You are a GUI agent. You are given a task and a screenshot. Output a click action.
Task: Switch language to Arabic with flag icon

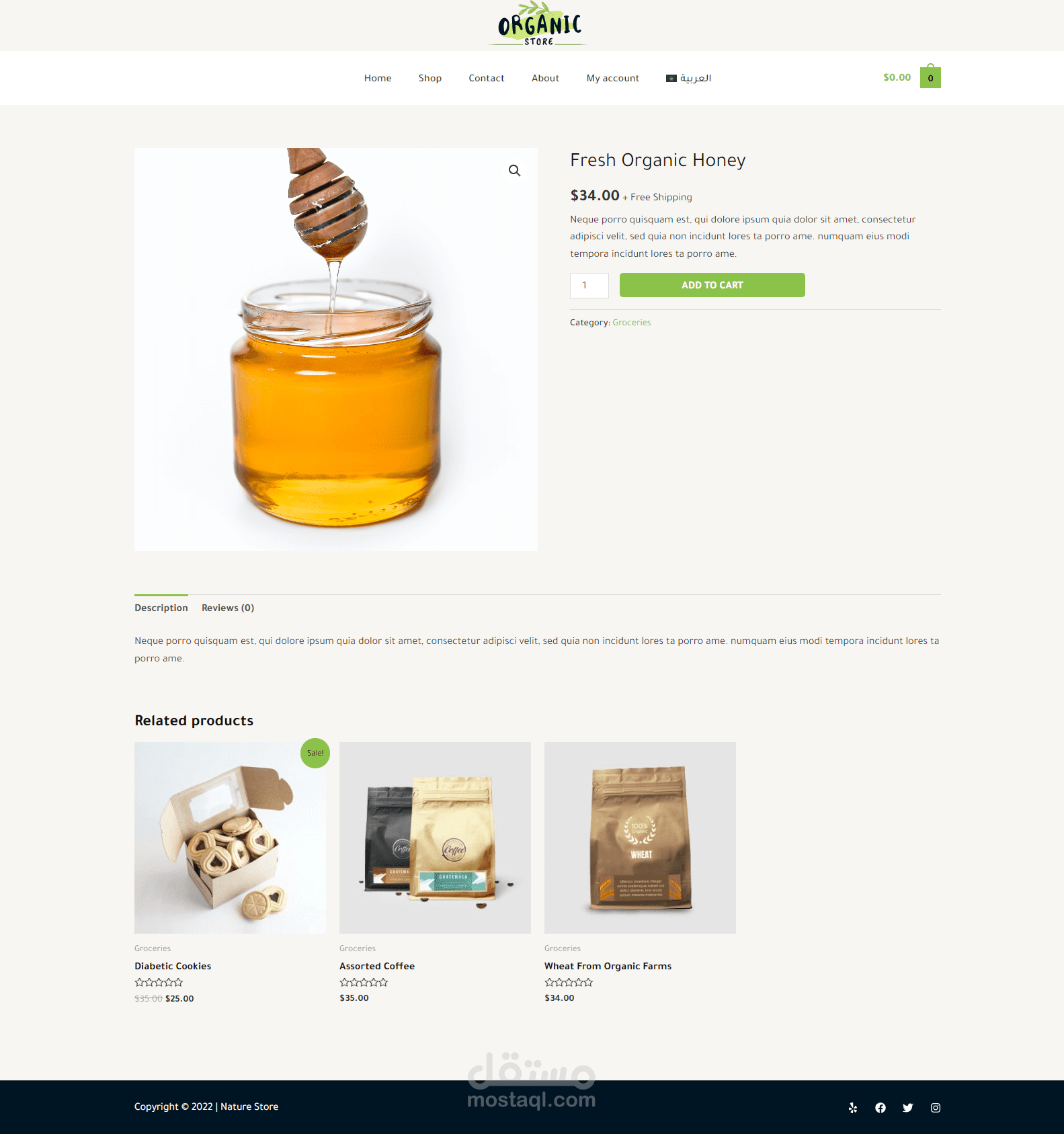tap(689, 78)
